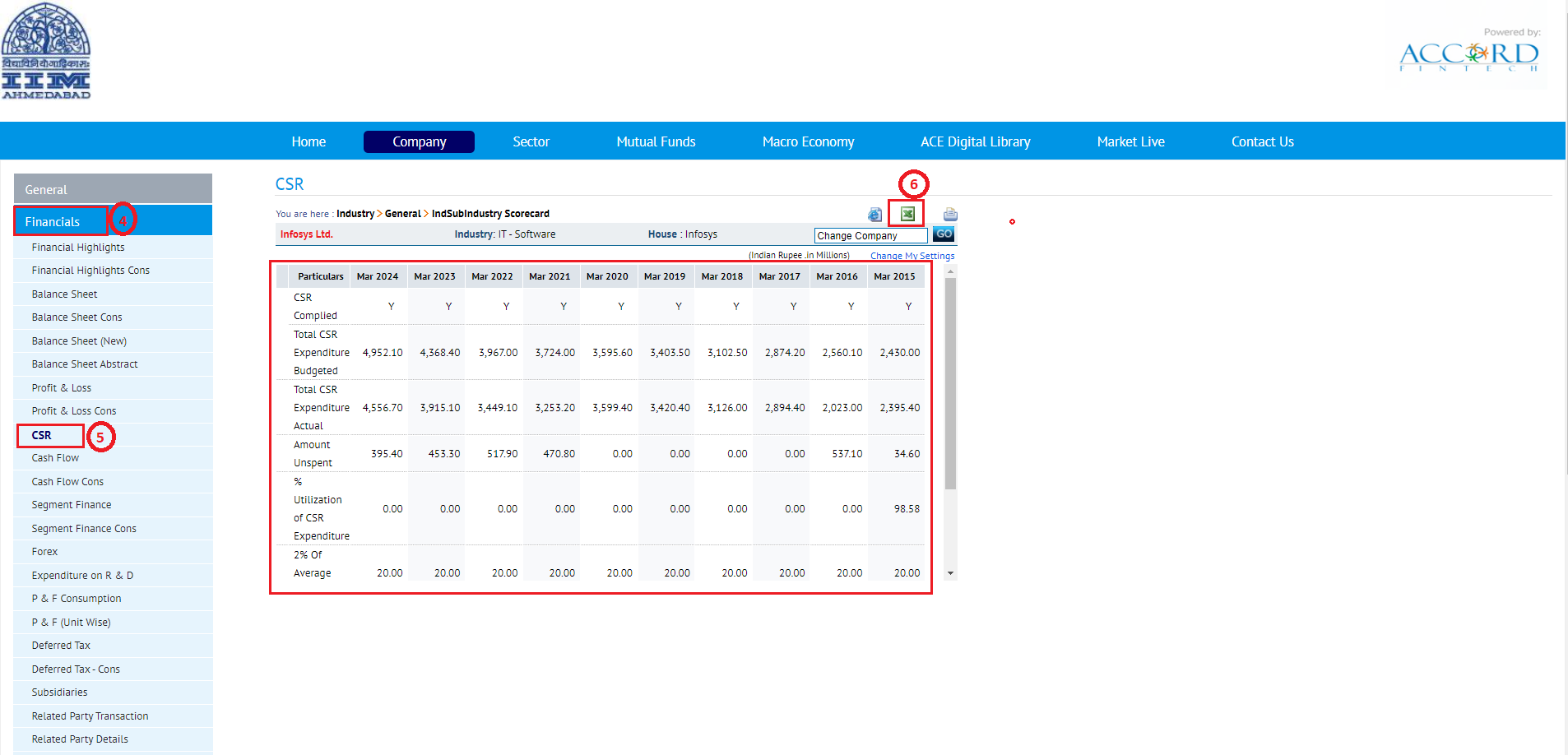Open Related Party Details in sidebar
Image resolution: width=1568 pixels, height=755 pixels.
pos(80,739)
